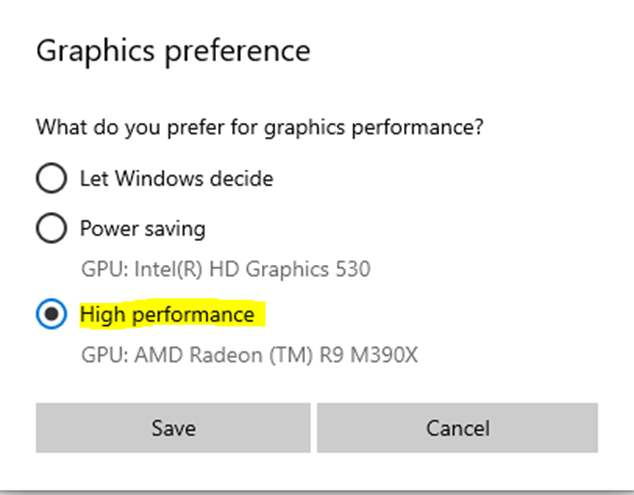Click the filled dot in the selected radio
The image size is (634, 495).
tap(50, 315)
